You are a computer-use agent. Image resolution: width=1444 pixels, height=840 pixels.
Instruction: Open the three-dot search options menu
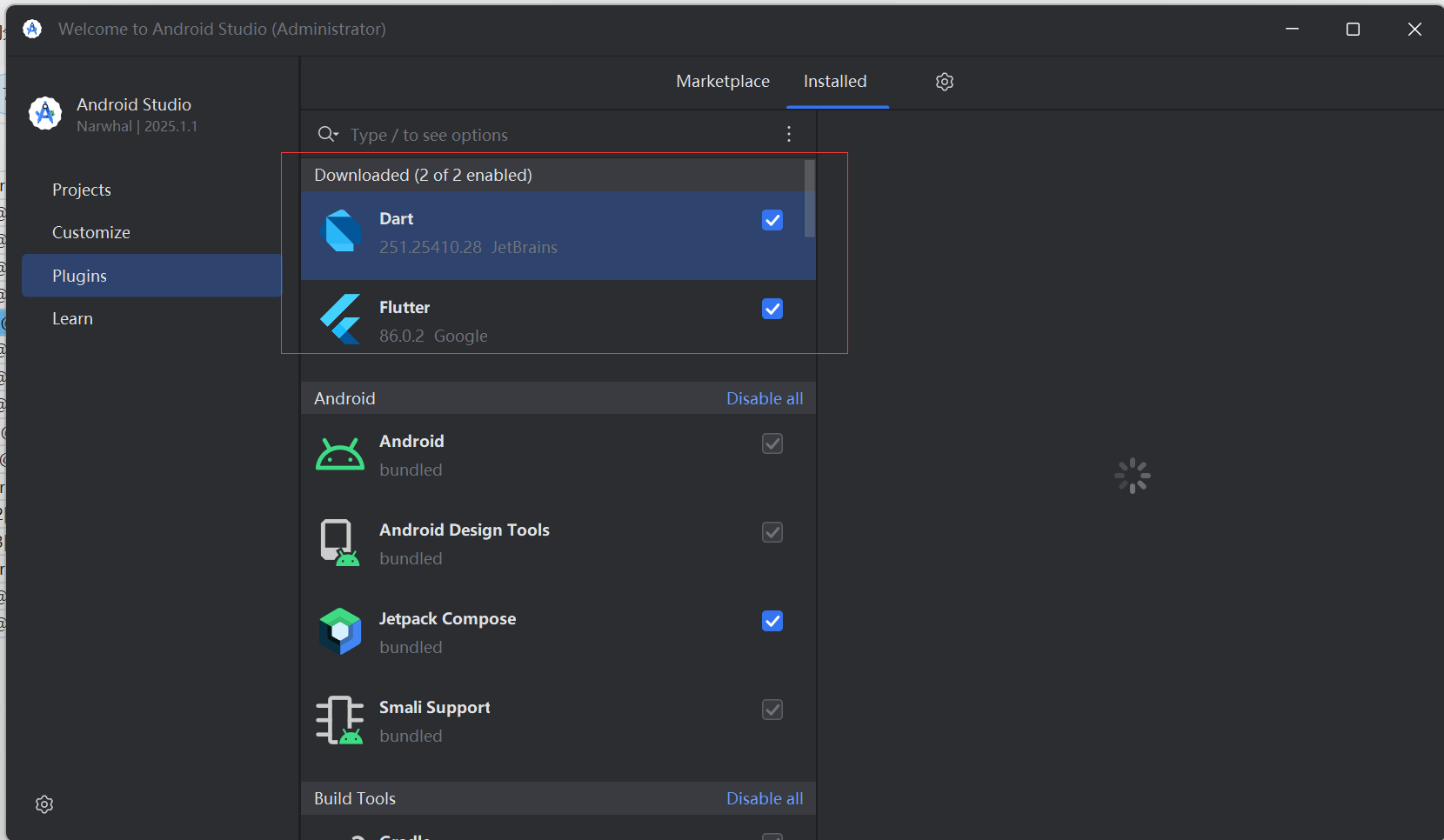pos(789,134)
